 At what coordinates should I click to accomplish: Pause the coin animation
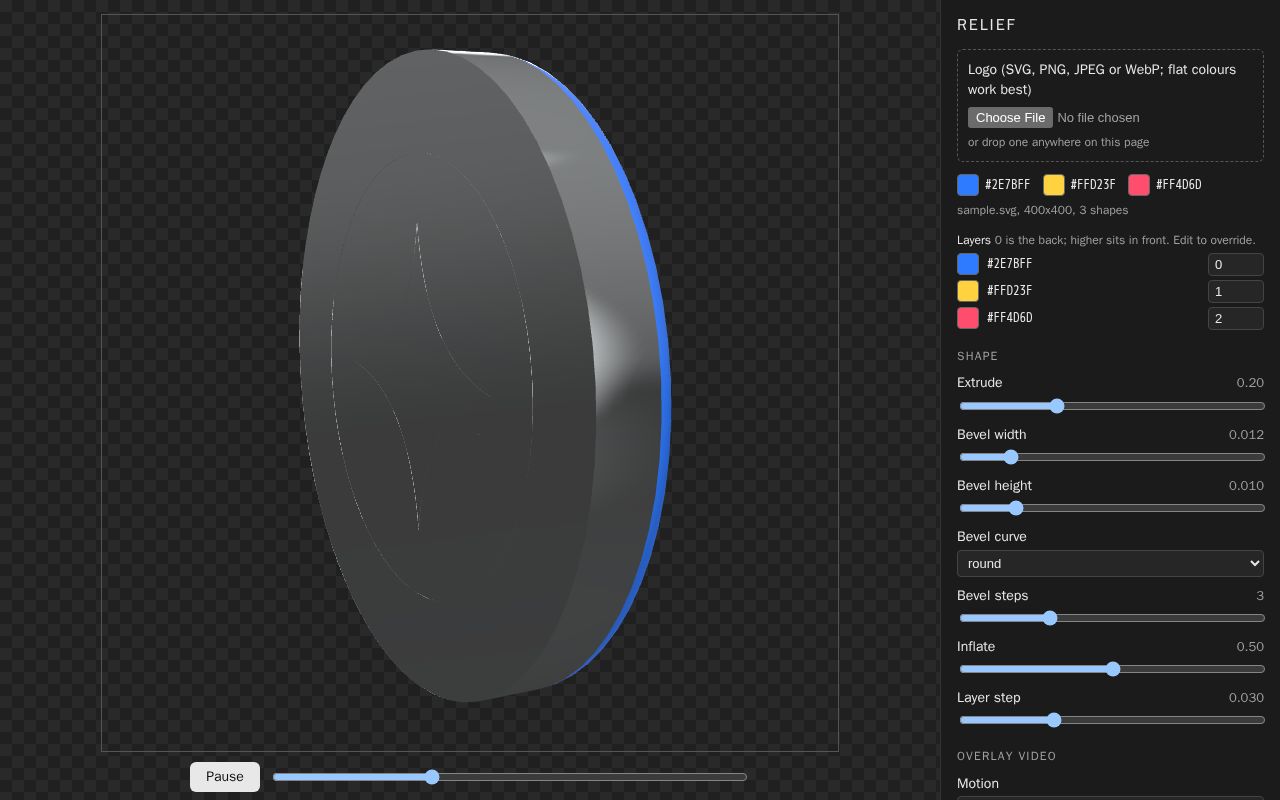[x=225, y=777]
